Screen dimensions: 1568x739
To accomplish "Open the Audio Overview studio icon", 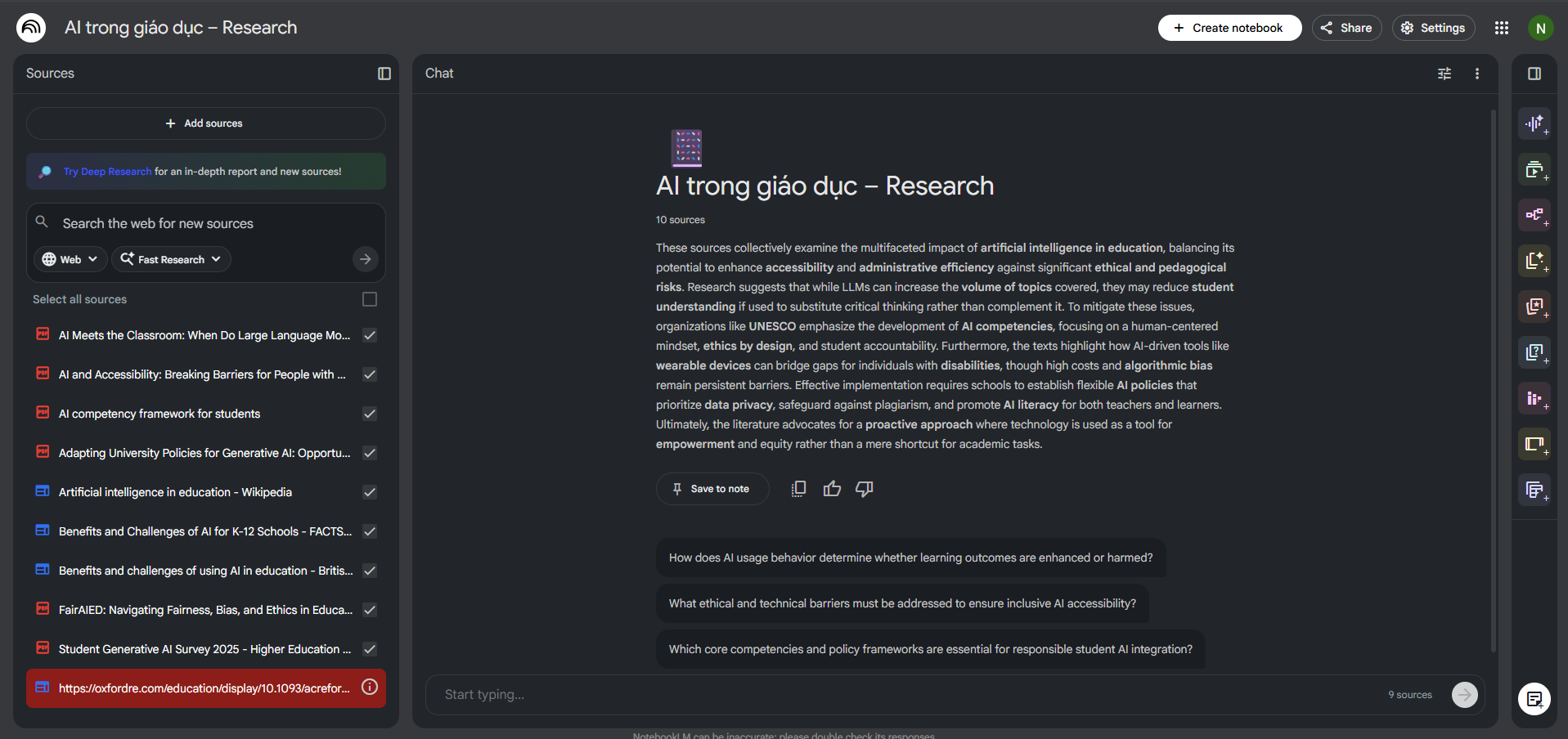I will coord(1534,123).
